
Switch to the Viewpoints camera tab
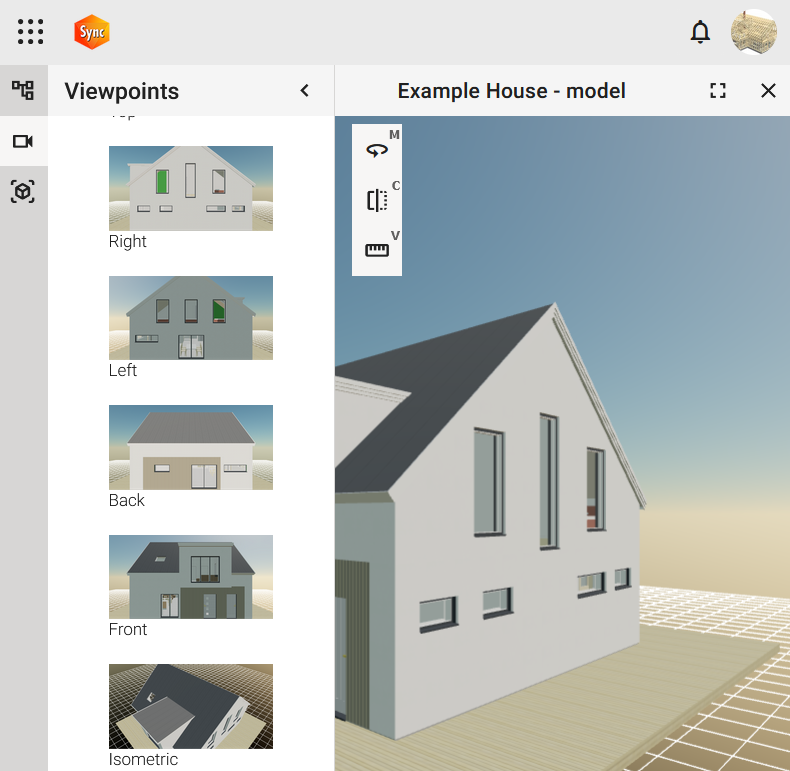(23, 141)
